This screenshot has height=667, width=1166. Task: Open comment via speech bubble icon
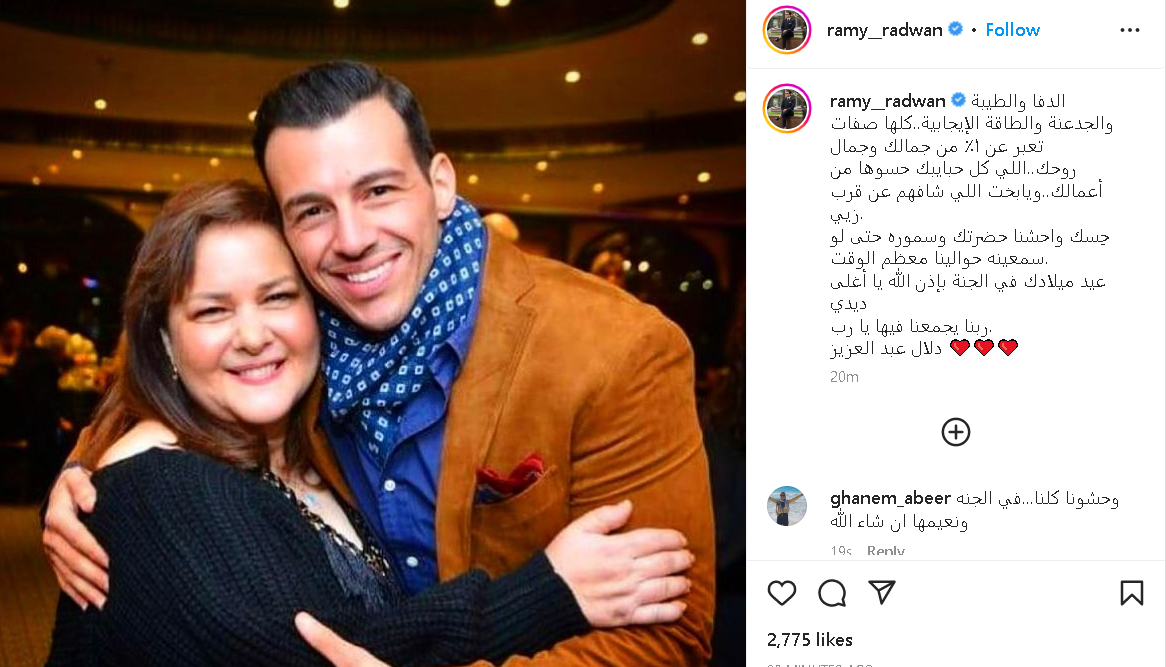click(832, 593)
